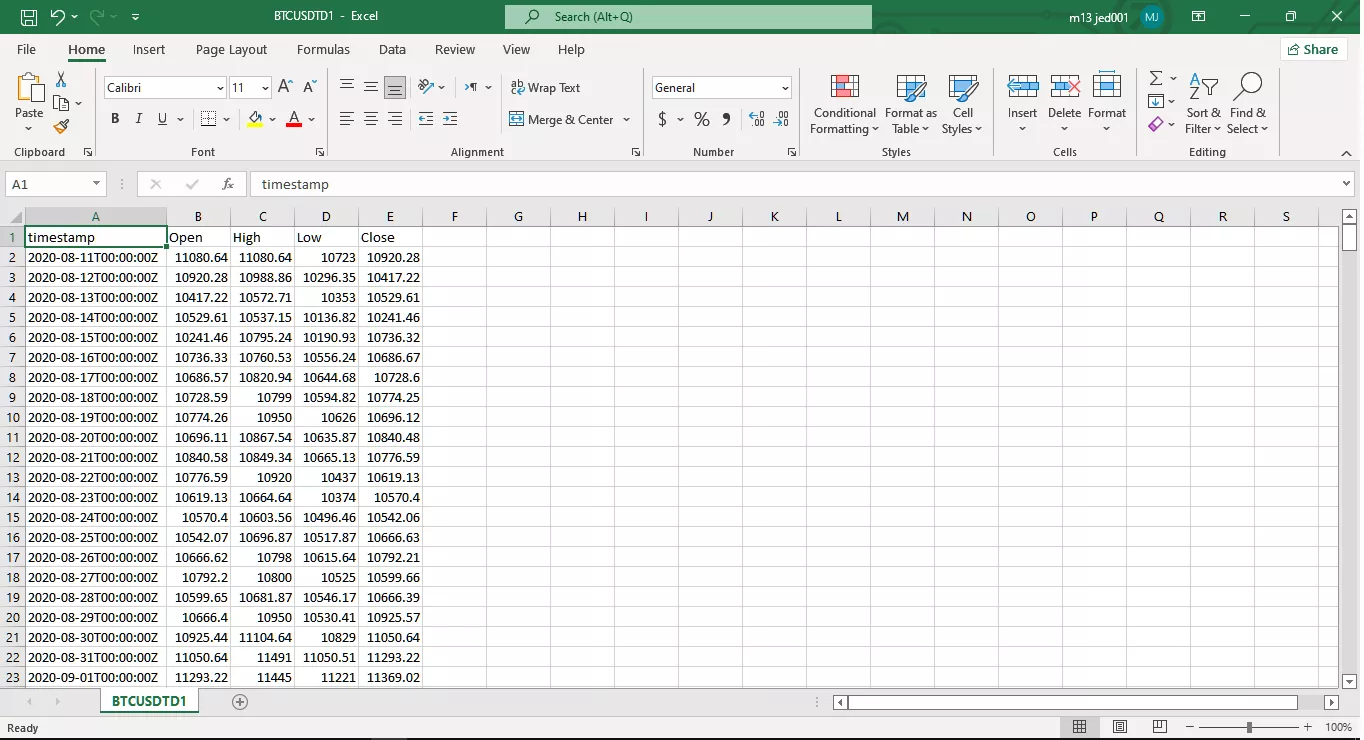Click the Save icon in the title bar
Viewport: 1364px width, 740px height.
point(29,17)
